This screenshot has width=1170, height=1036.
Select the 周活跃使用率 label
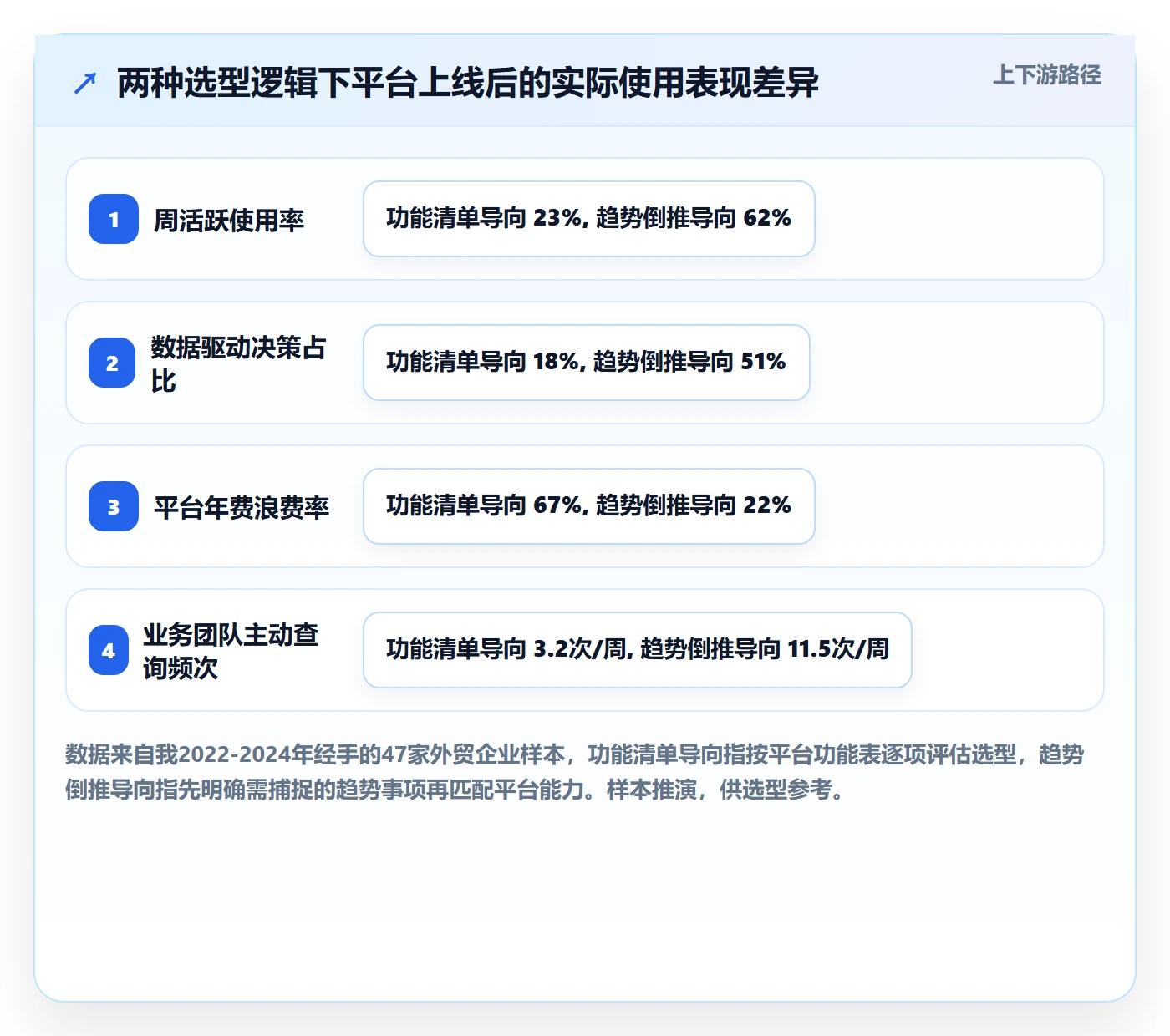point(229,220)
